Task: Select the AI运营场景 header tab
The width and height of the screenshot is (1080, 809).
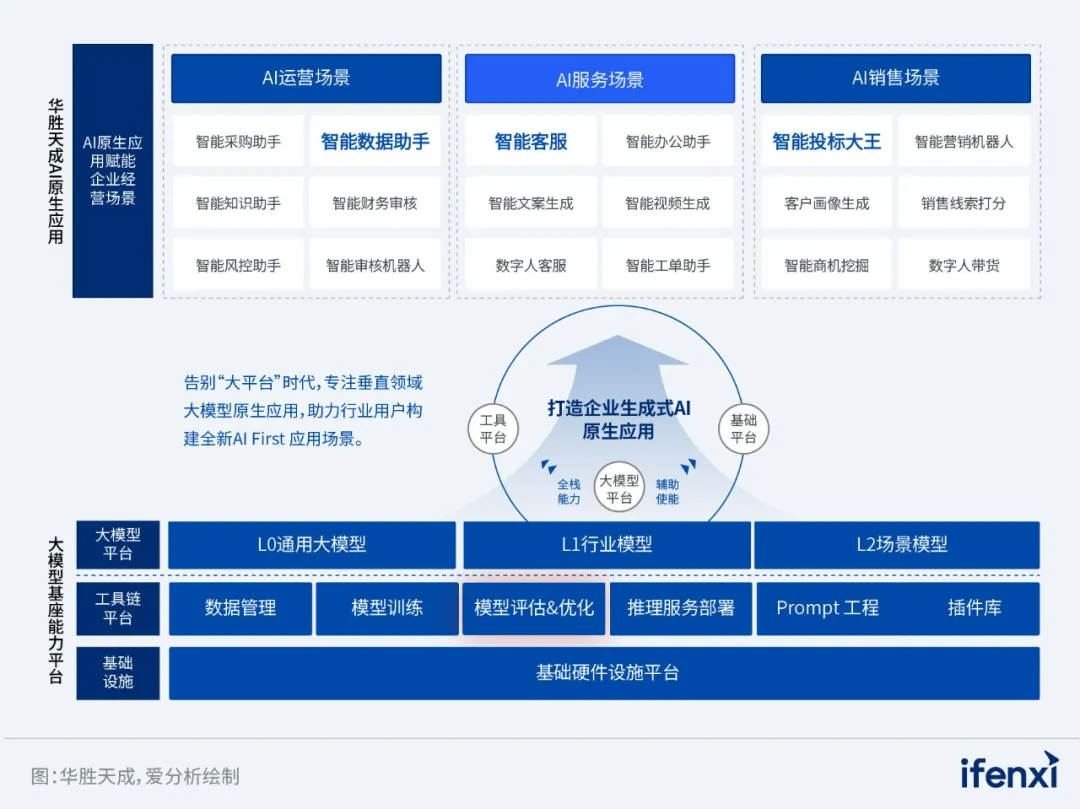Action: point(306,78)
